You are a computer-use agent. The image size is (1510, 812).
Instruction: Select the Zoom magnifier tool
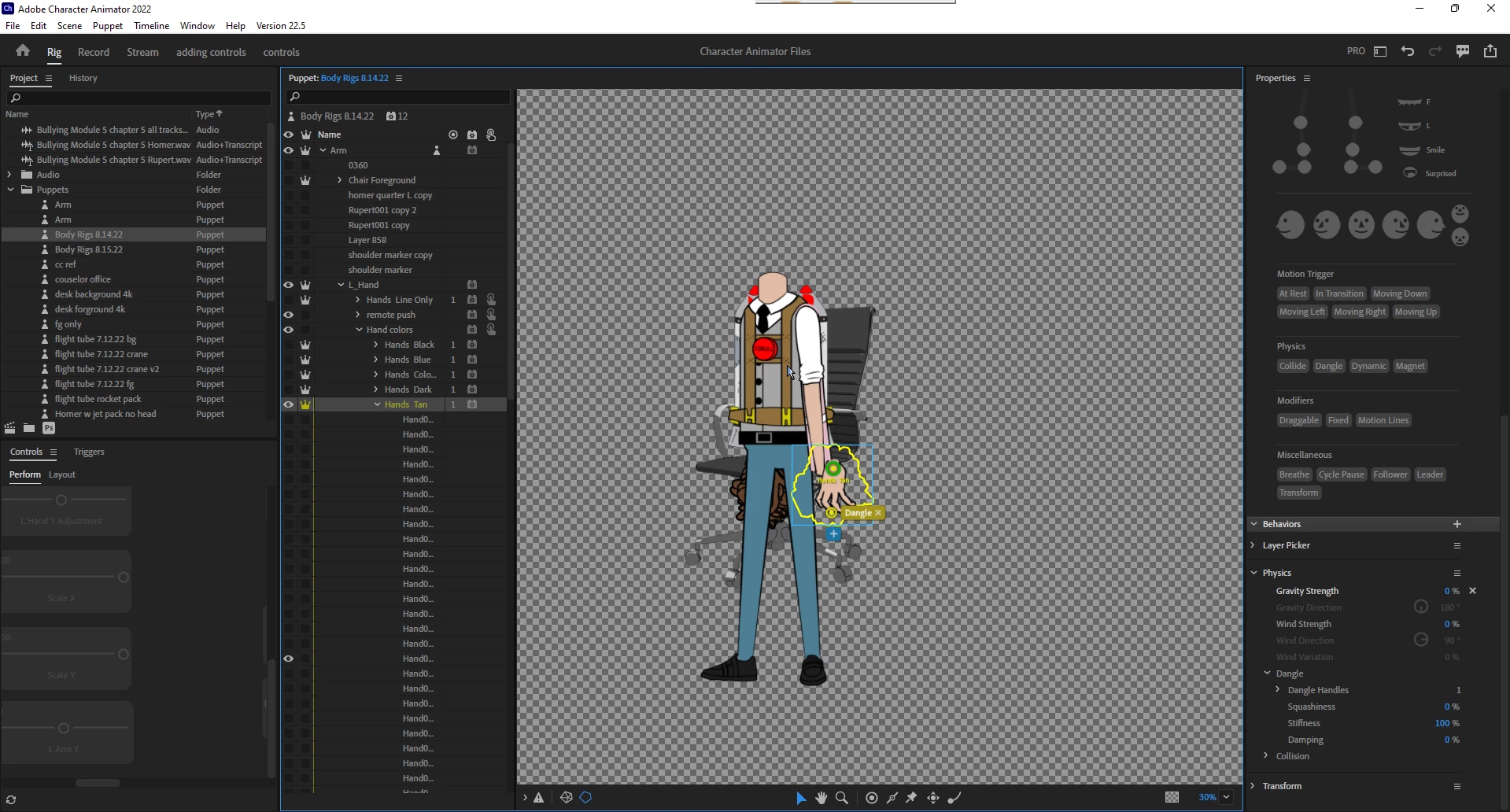[842, 798]
